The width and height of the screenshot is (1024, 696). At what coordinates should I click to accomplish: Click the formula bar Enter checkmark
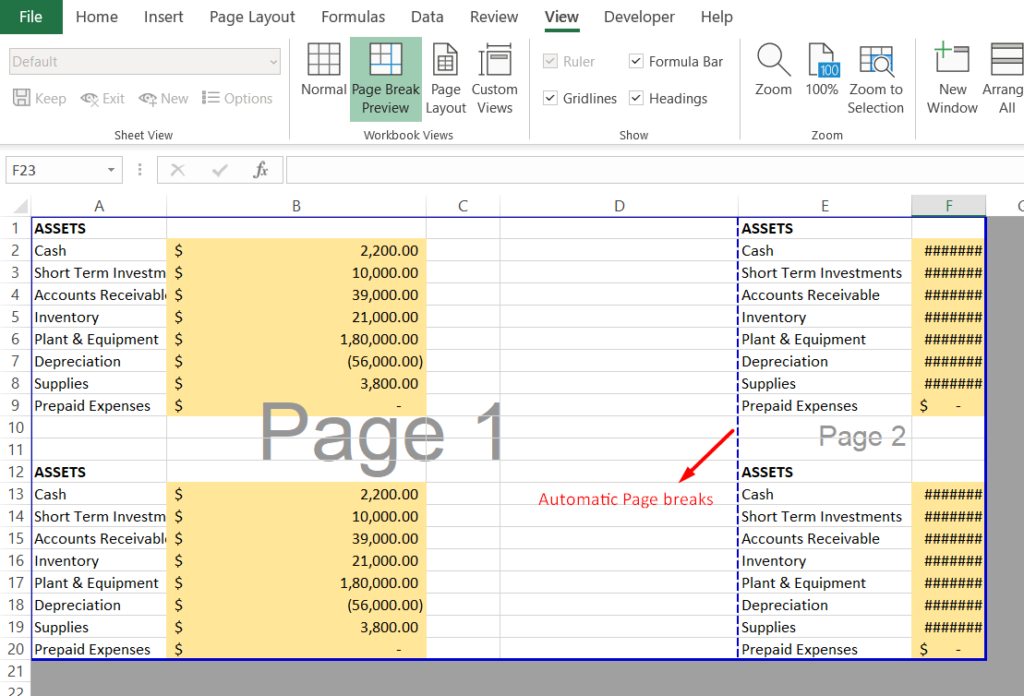pos(219,170)
